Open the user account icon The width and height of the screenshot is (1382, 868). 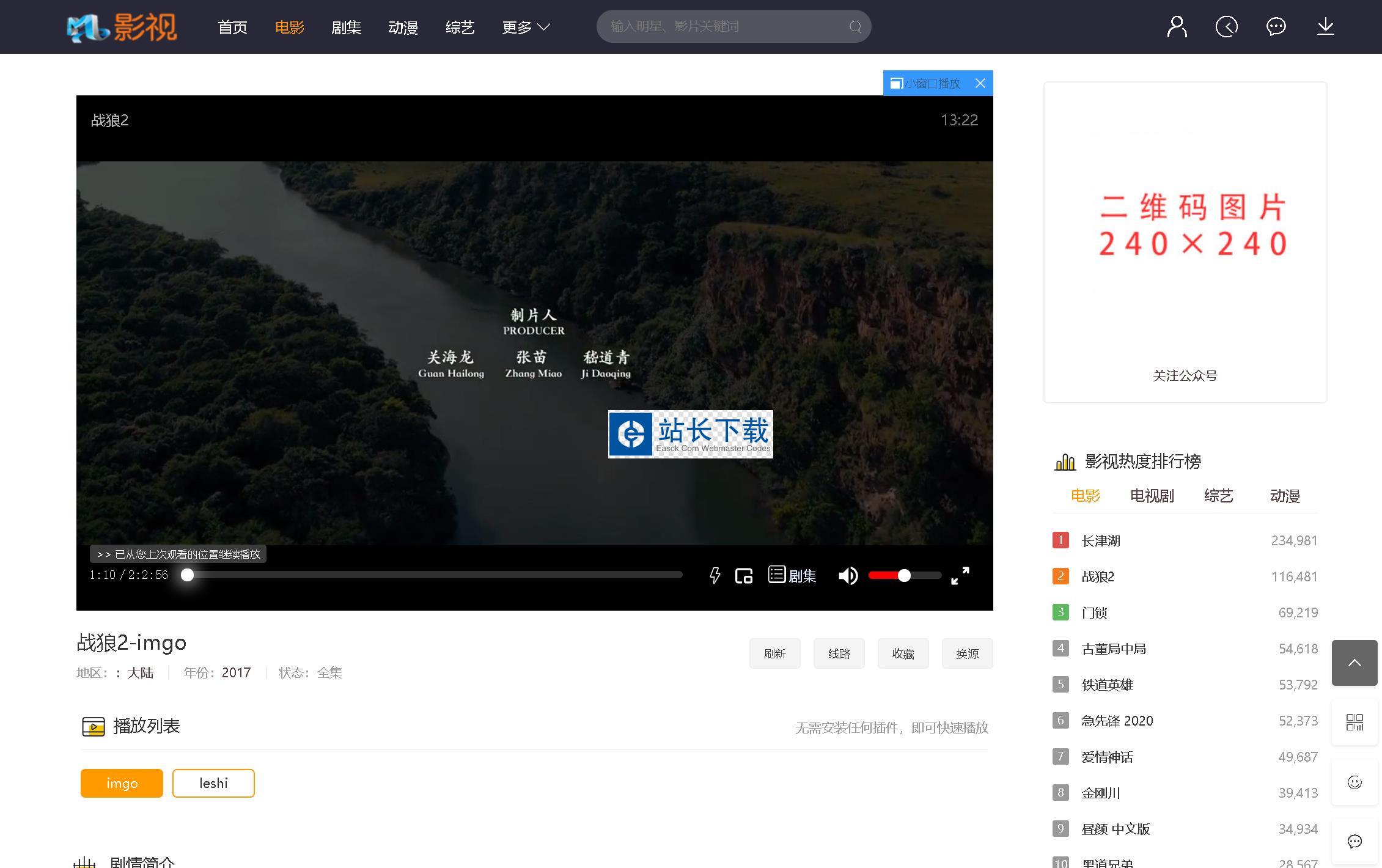[1177, 27]
